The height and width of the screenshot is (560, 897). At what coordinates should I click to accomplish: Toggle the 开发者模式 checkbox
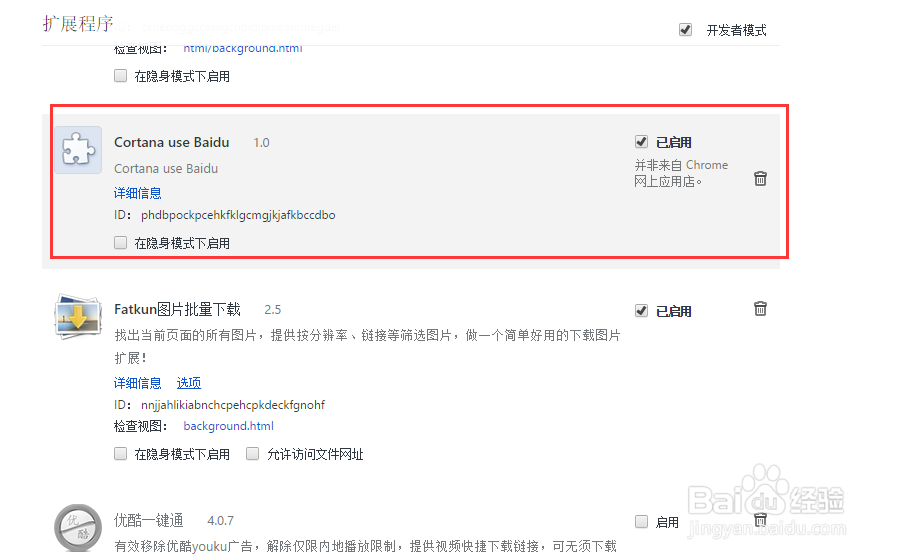point(685,30)
